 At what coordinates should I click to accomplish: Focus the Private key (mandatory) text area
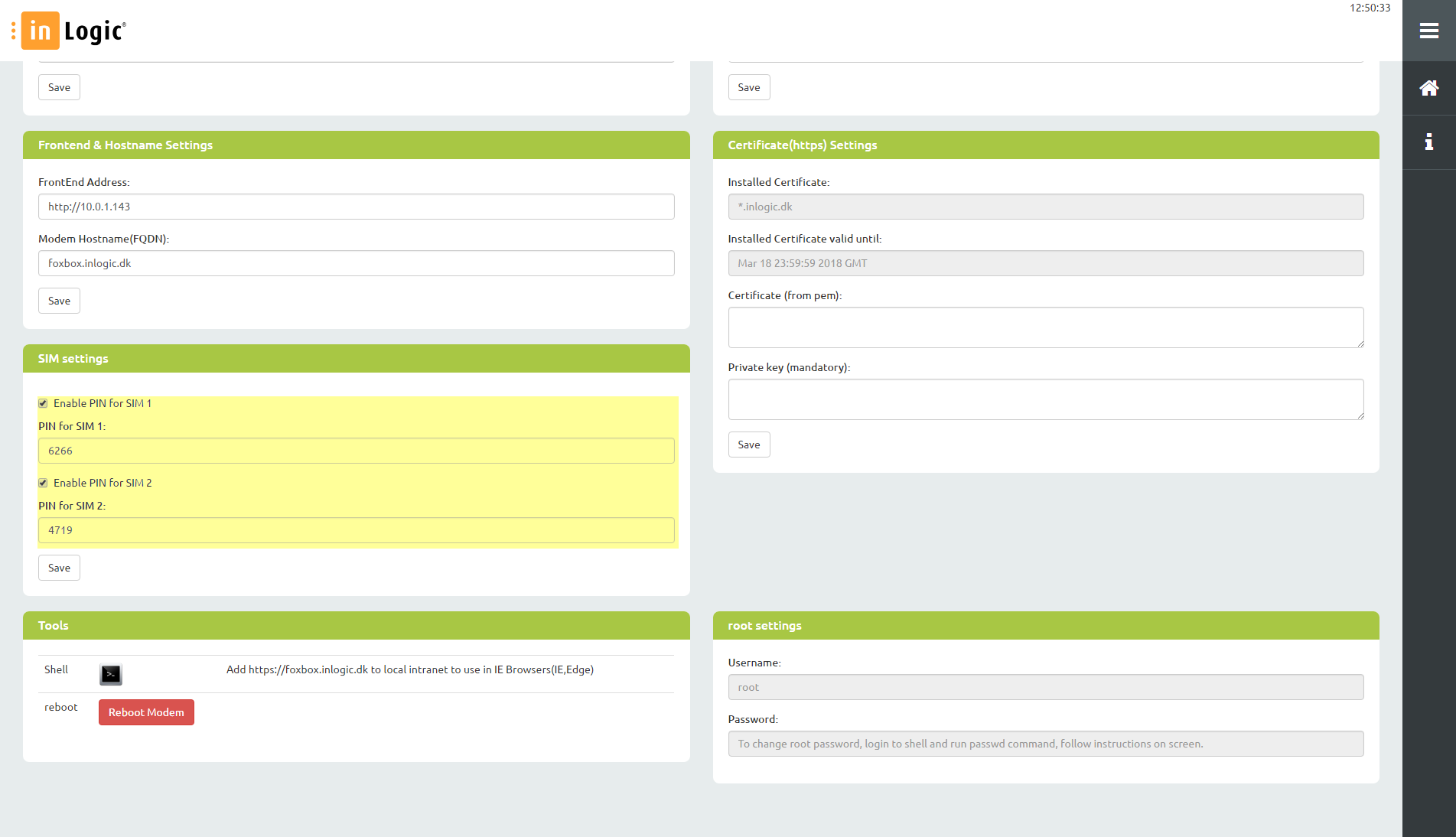(x=1045, y=399)
